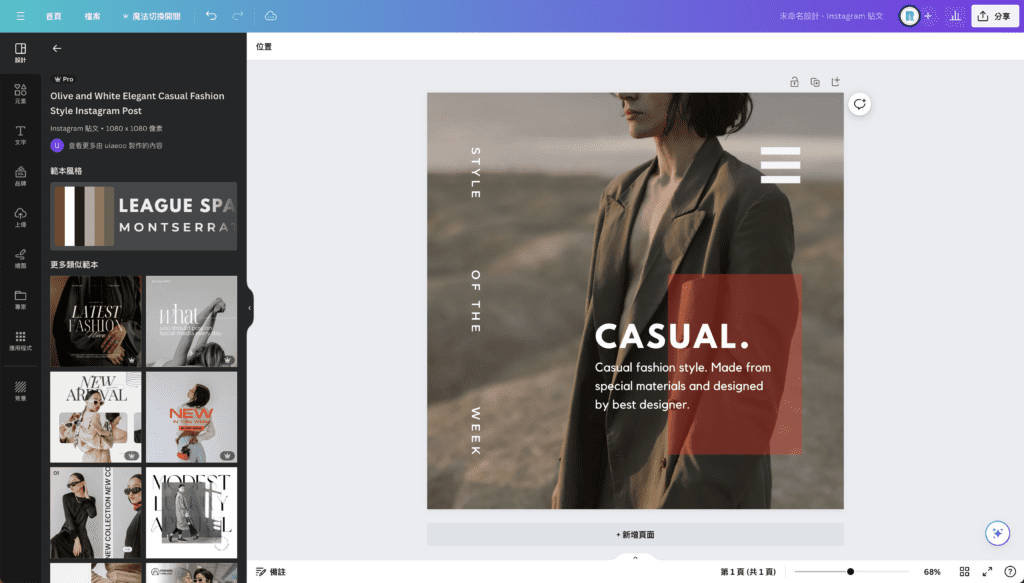This screenshot has width=1024, height=583.
Task: Select the 文字 (Text) sidebar icon
Action: click(x=19, y=135)
